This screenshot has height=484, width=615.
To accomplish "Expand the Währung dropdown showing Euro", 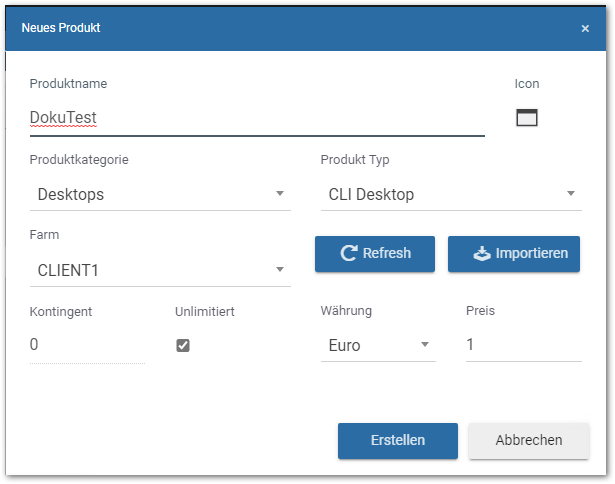I will tap(378, 346).
